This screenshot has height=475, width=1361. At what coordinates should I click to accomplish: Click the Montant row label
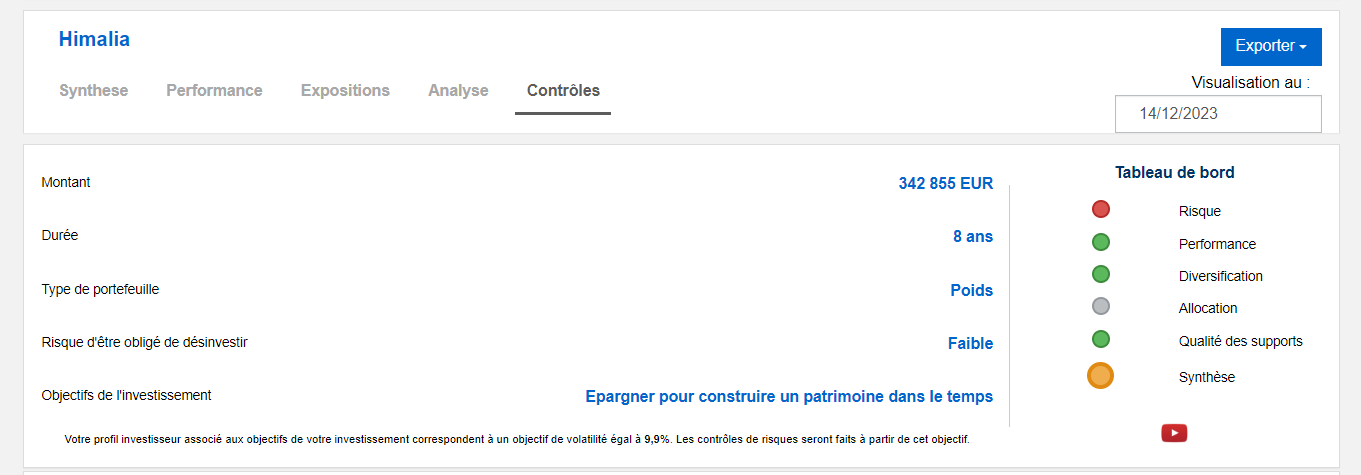tap(66, 182)
